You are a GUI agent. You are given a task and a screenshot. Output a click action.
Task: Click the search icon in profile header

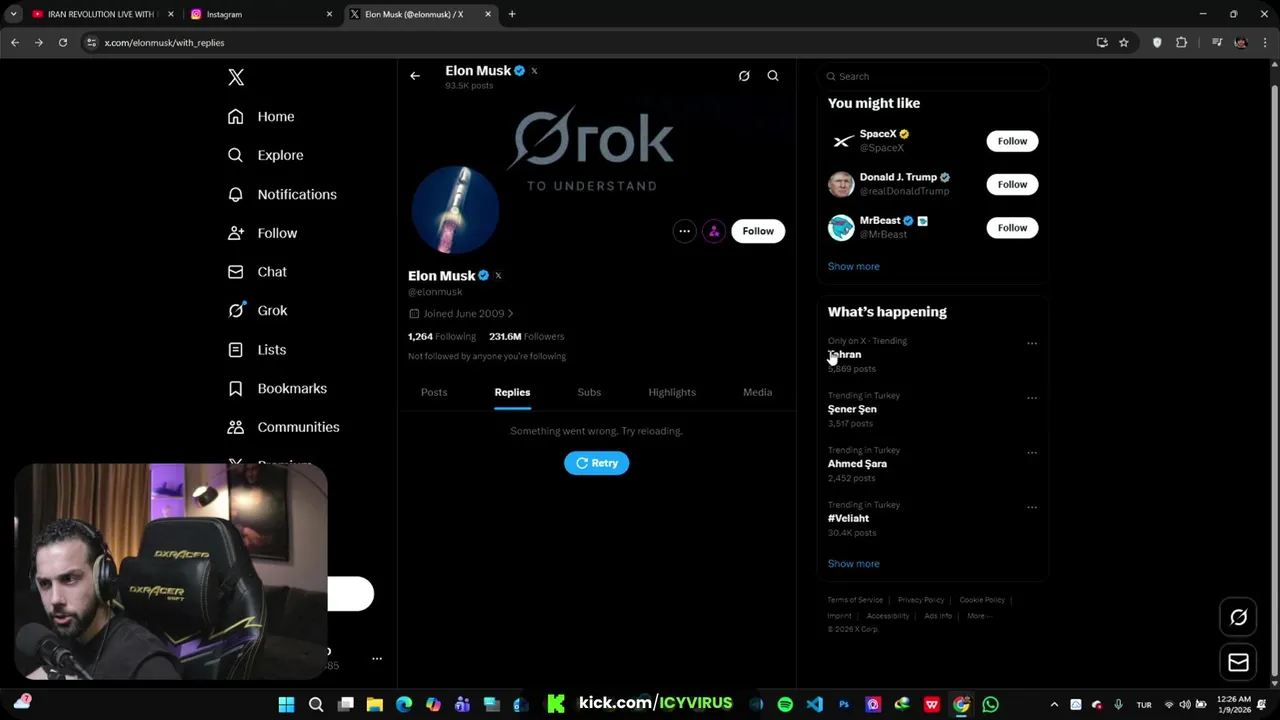(773, 76)
